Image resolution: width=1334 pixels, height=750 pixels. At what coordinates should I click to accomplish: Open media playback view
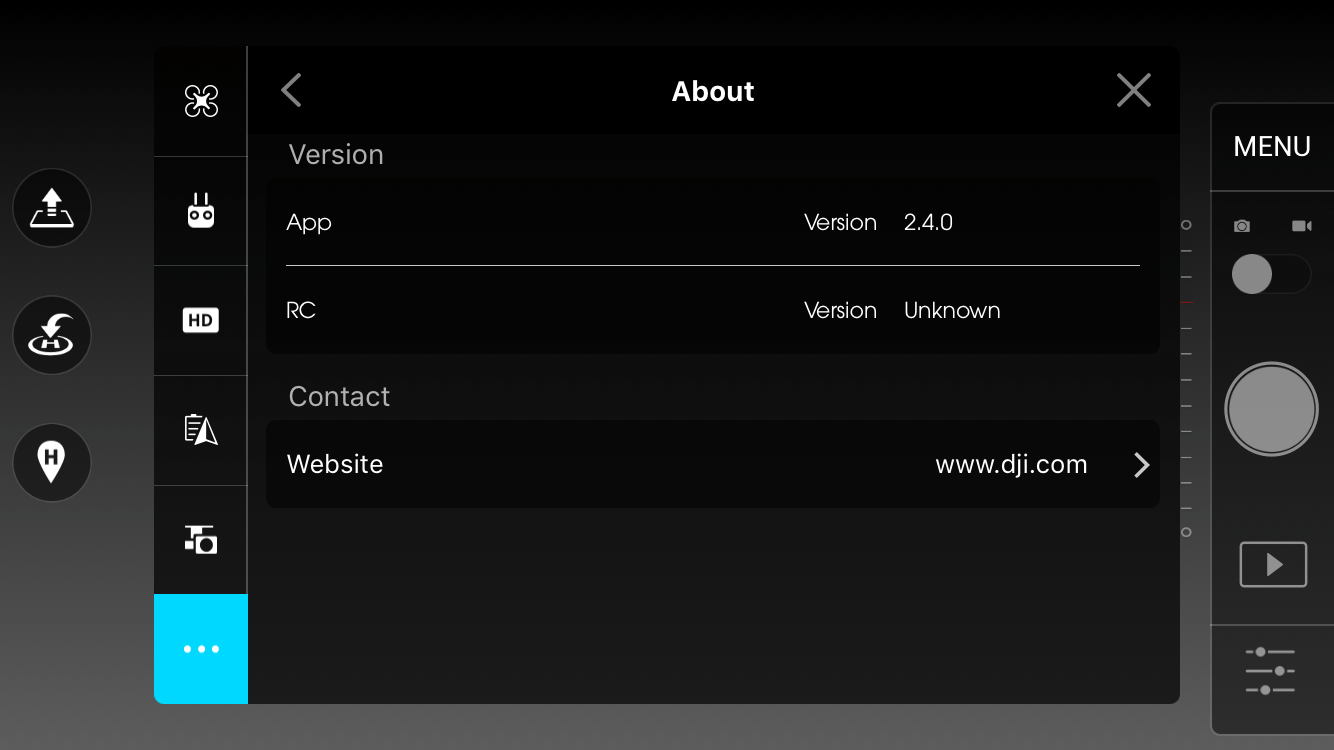(1272, 563)
